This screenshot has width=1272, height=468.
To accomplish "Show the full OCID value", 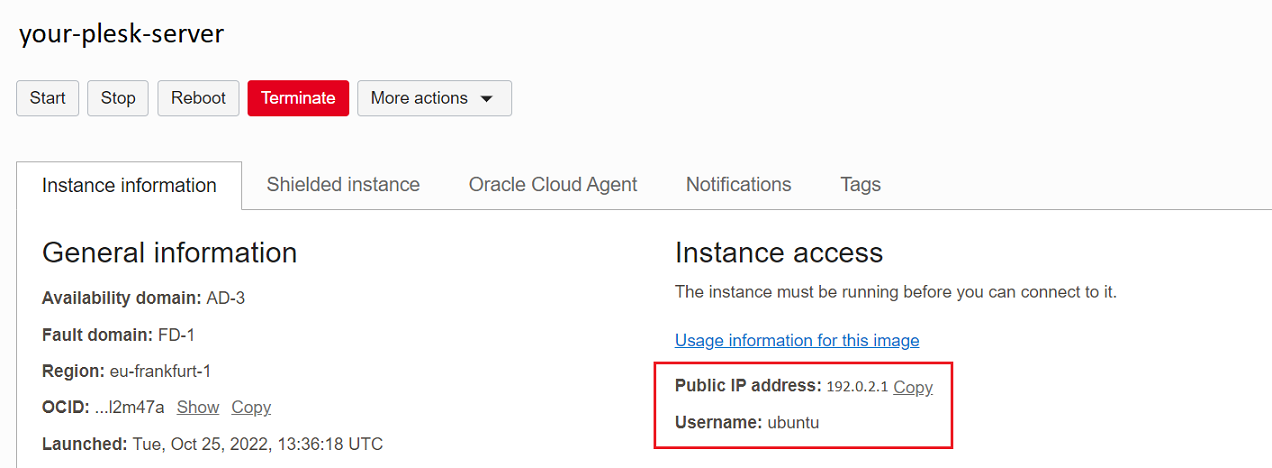I will (197, 407).
